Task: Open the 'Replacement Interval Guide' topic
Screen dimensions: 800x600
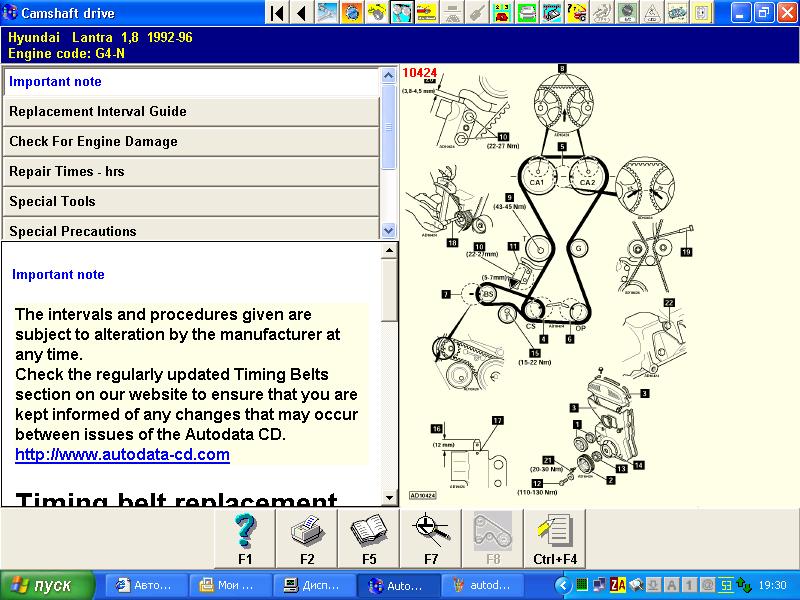Action: [x=191, y=111]
